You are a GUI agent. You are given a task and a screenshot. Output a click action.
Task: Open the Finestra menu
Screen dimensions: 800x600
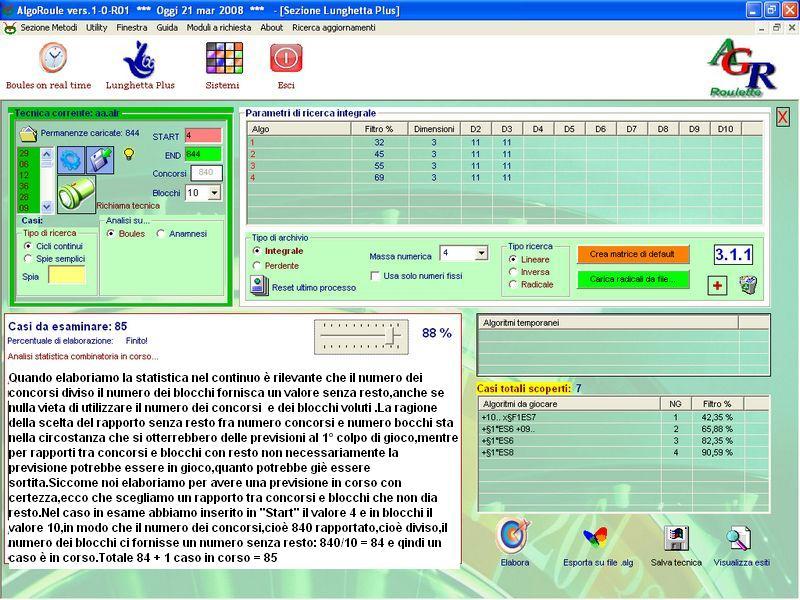pos(132,28)
